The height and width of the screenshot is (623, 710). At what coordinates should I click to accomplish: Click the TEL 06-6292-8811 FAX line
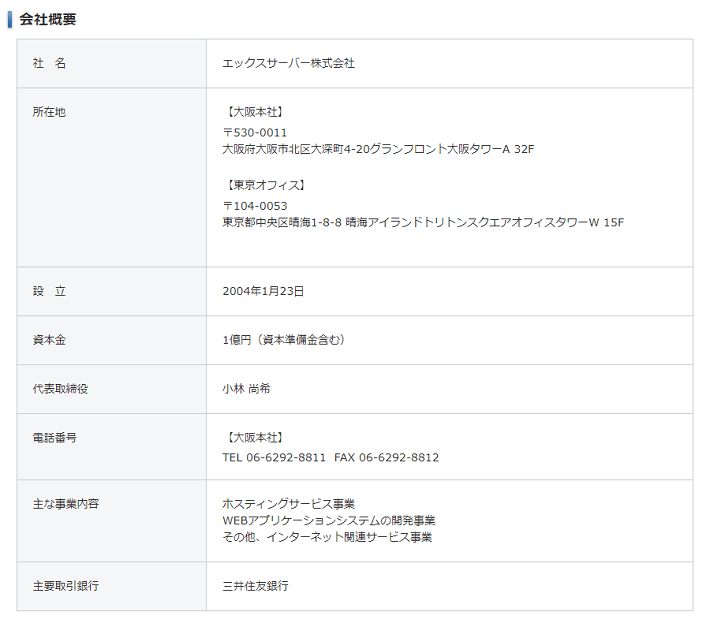pyautogui.click(x=331, y=458)
